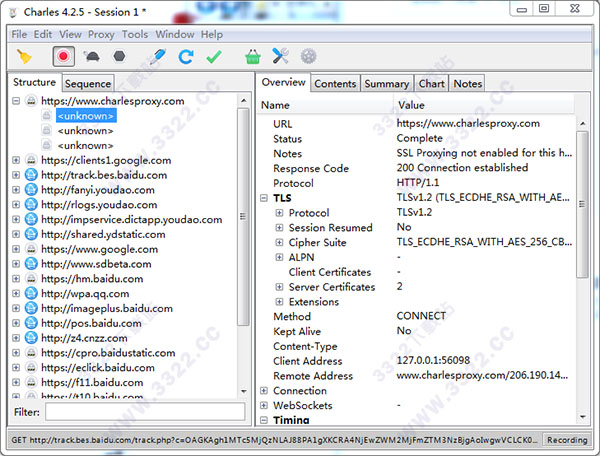Expand the http://rlogs.youdao.com host

coord(16,204)
